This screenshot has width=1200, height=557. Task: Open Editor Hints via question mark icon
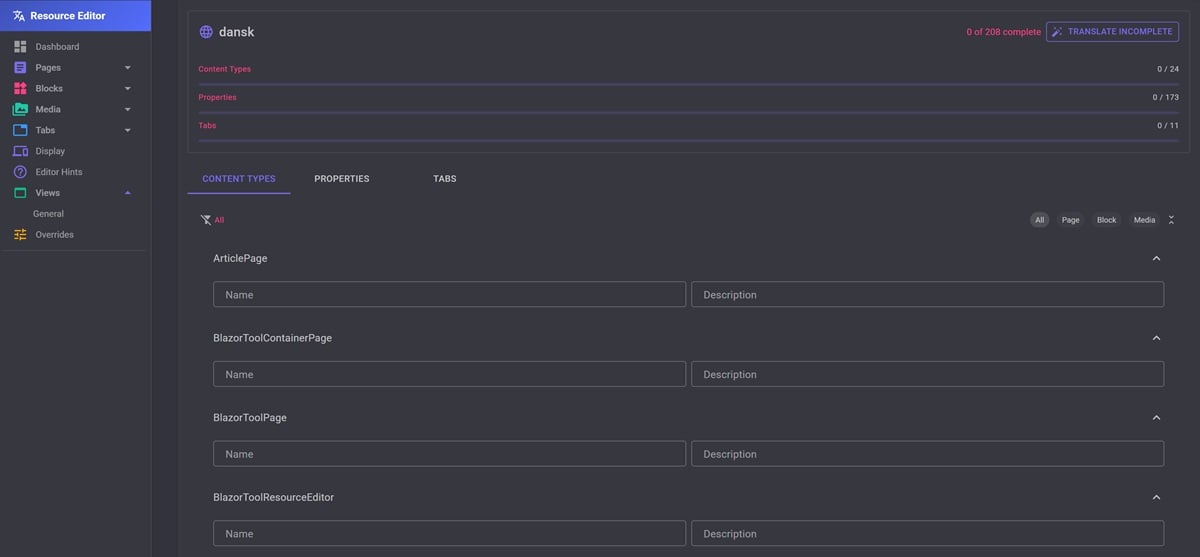point(20,172)
